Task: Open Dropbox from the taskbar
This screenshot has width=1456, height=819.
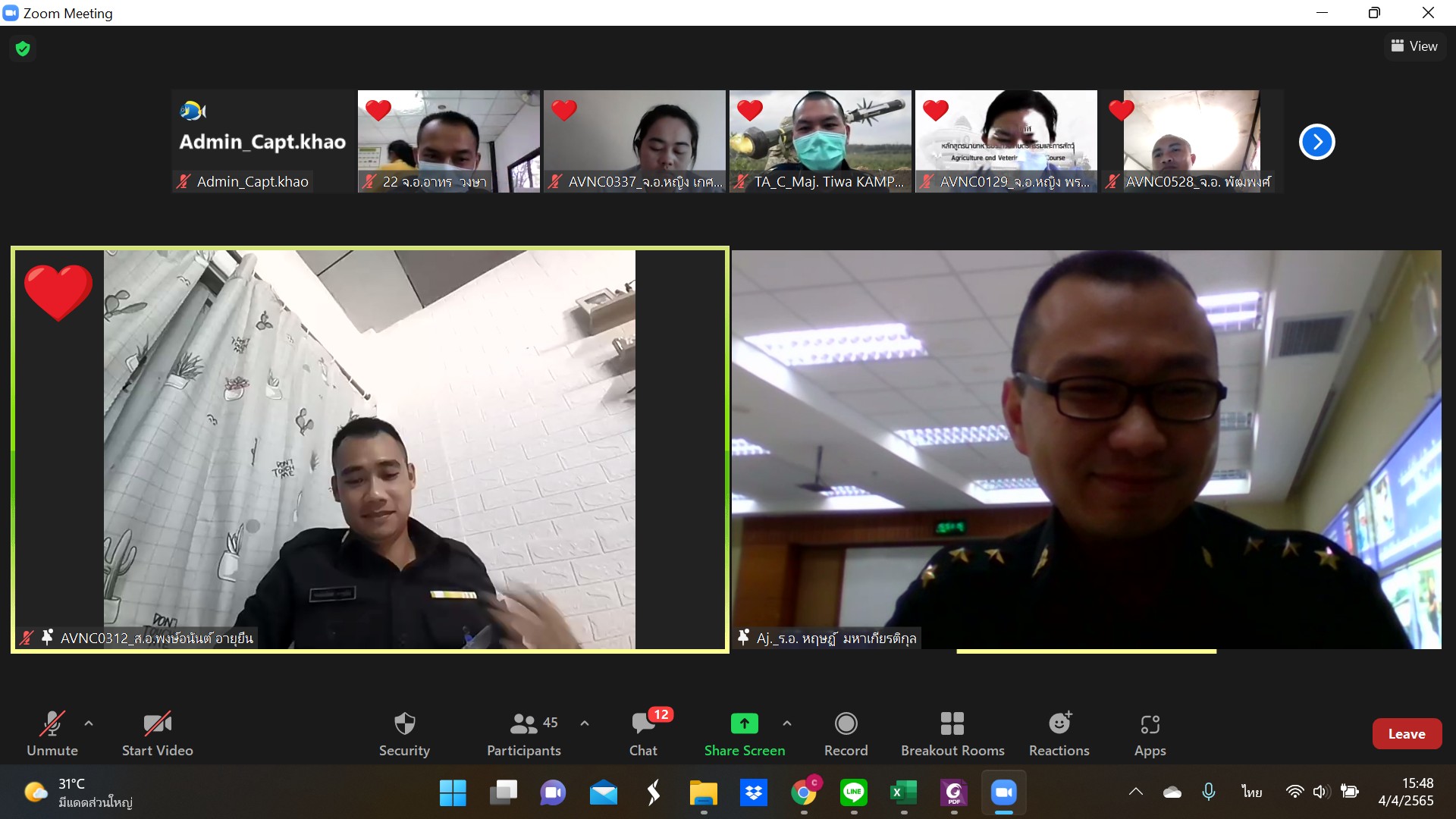Action: (x=753, y=793)
